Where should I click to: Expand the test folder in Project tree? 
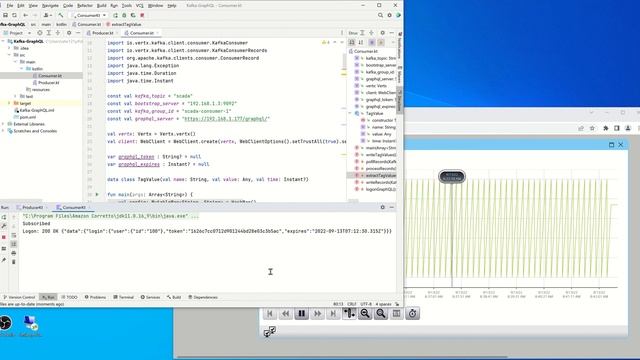pos(16,96)
